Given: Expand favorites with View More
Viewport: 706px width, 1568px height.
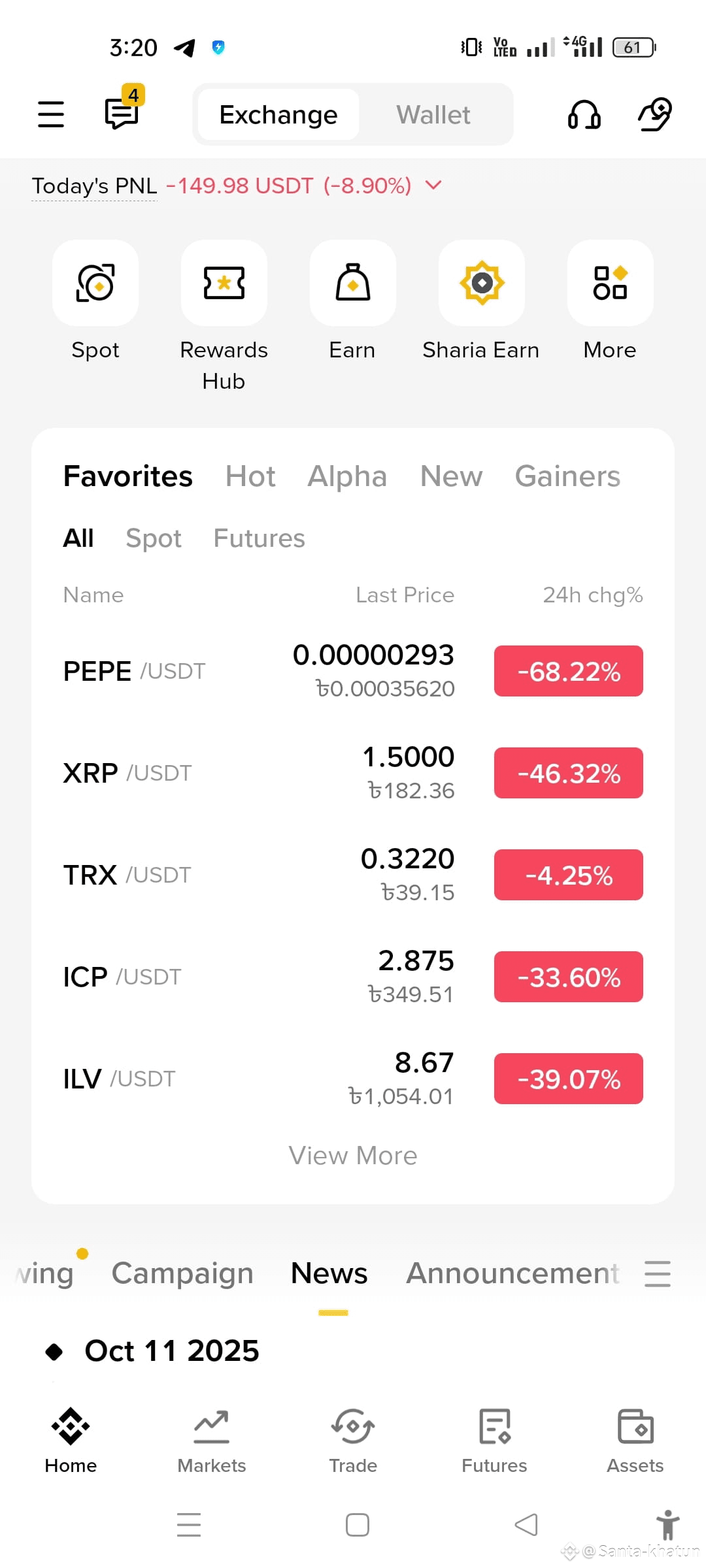Looking at the screenshot, I should tap(353, 1156).
